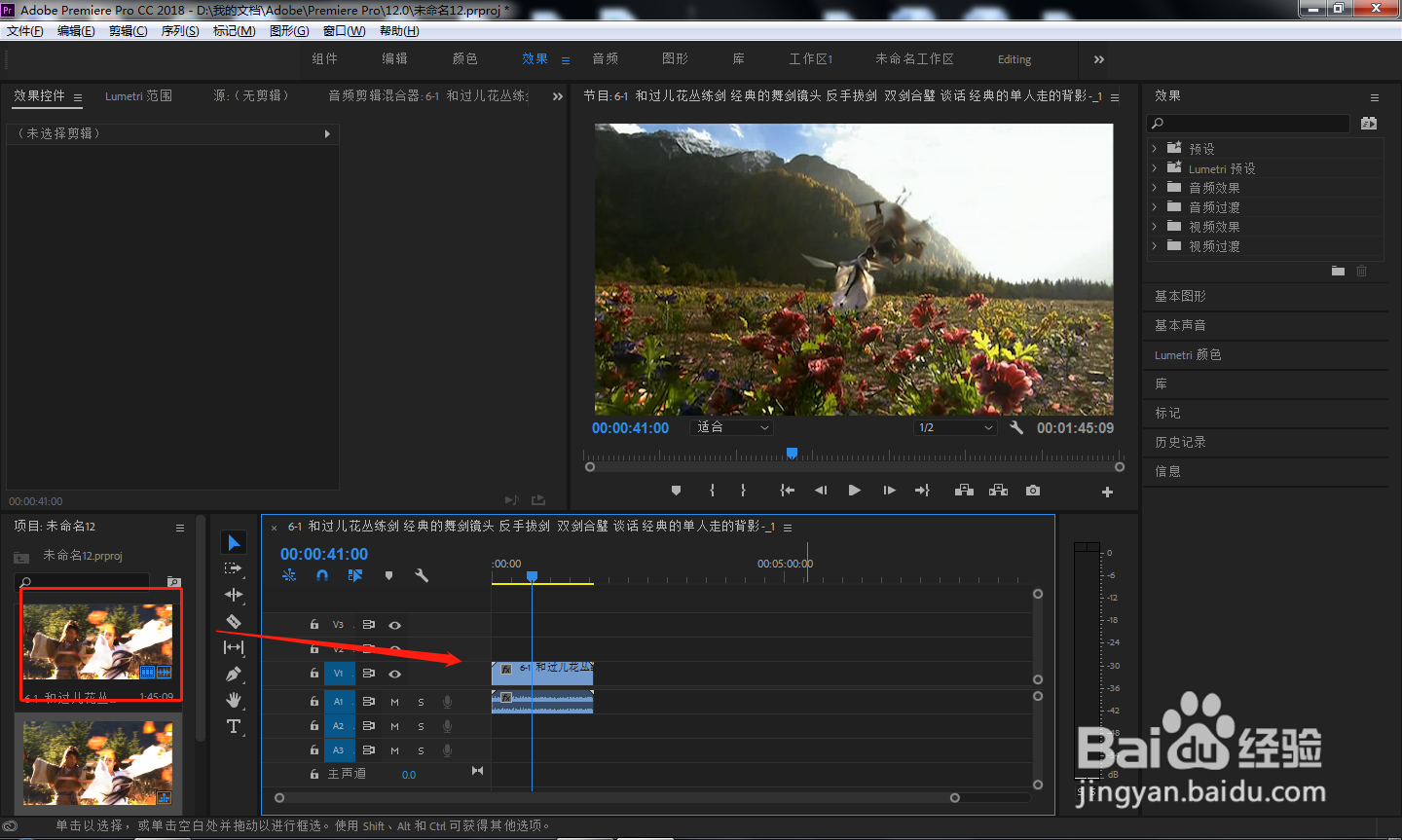Expand 视频过渡 folder
This screenshot has height=840, width=1402.
click(x=1155, y=246)
